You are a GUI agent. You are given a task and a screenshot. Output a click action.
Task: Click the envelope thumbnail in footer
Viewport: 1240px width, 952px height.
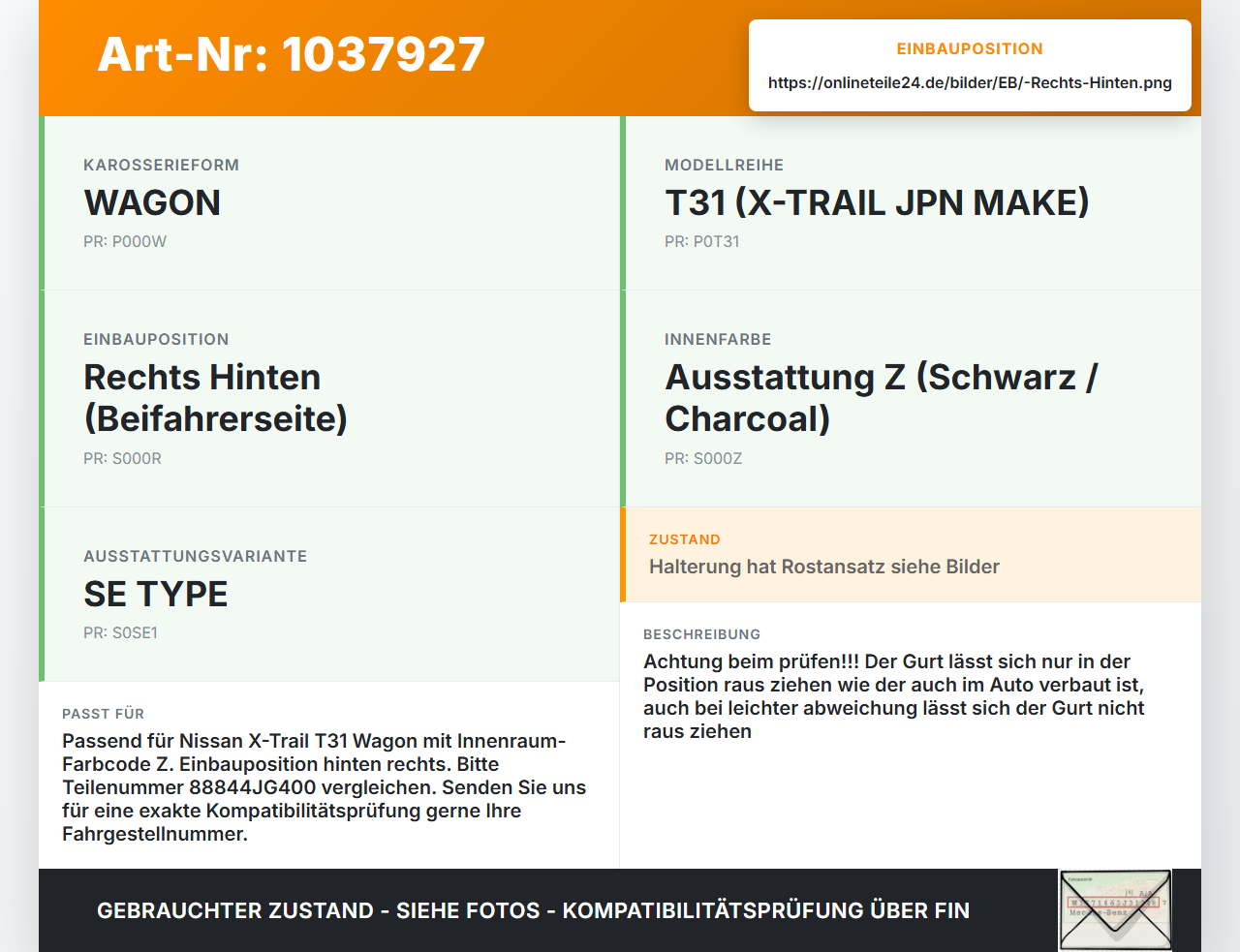[x=1115, y=910]
